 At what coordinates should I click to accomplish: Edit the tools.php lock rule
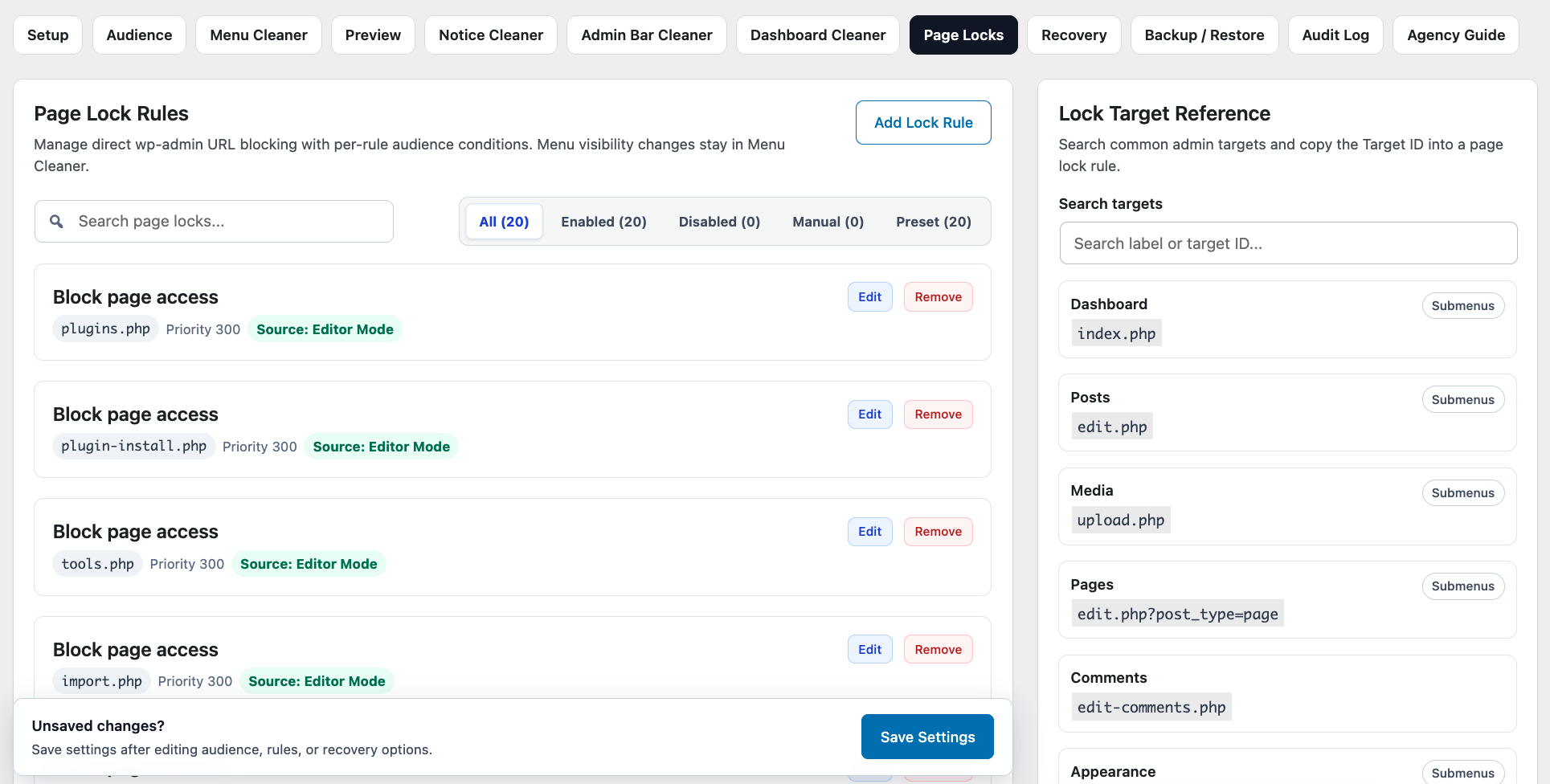870,532
